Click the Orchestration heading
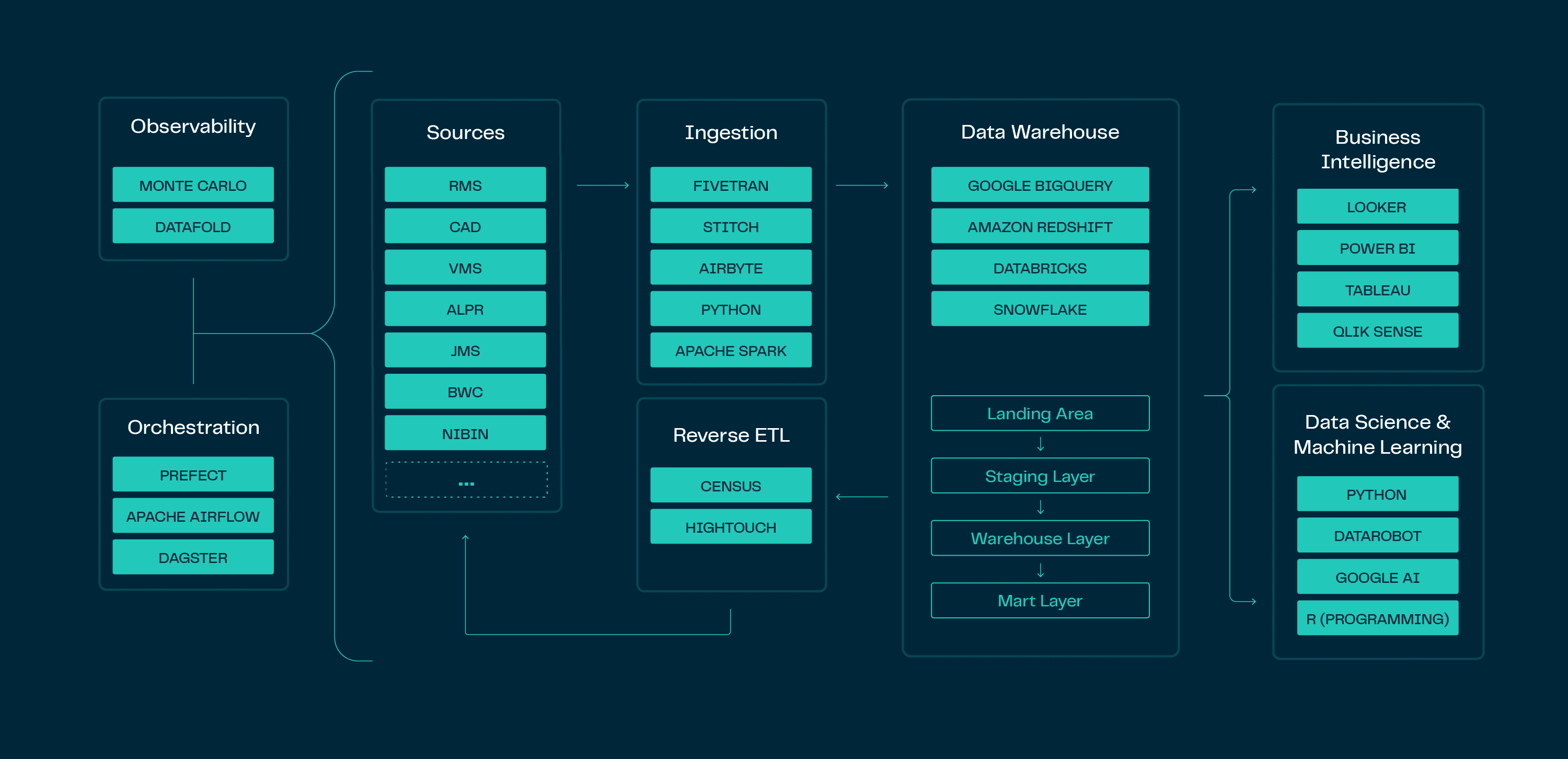Viewport: 1568px width, 759px height. coord(193,427)
